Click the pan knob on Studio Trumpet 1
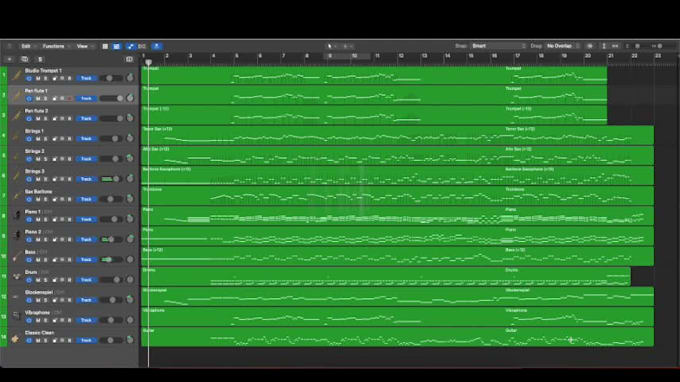 click(x=130, y=78)
